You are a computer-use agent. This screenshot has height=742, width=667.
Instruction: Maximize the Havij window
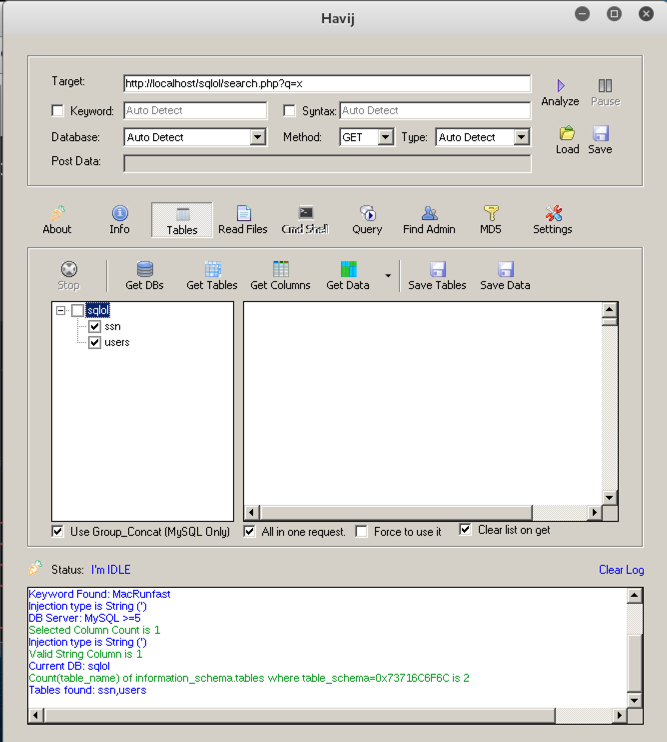coord(614,14)
